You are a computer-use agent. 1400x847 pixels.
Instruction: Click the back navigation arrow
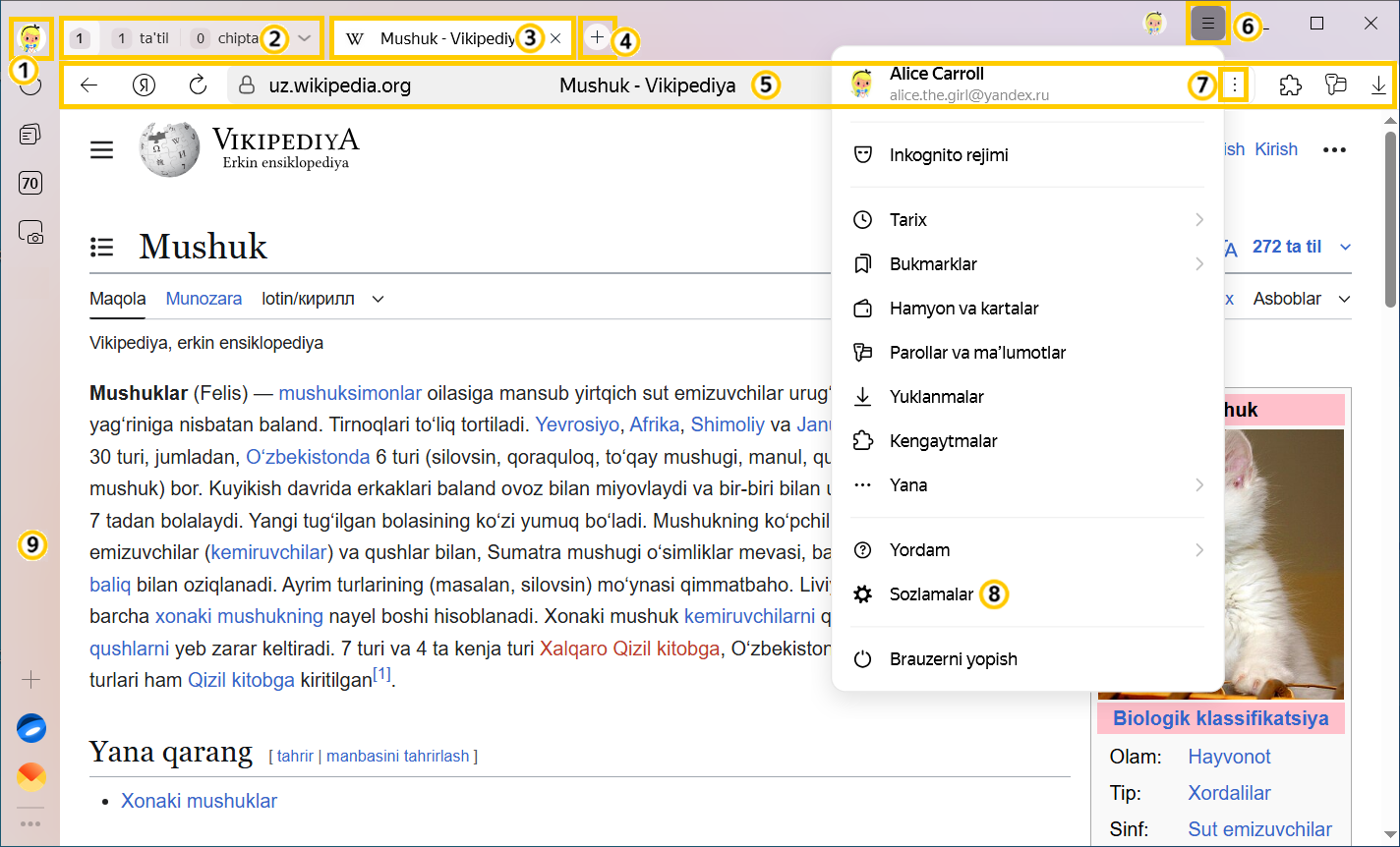[89, 85]
